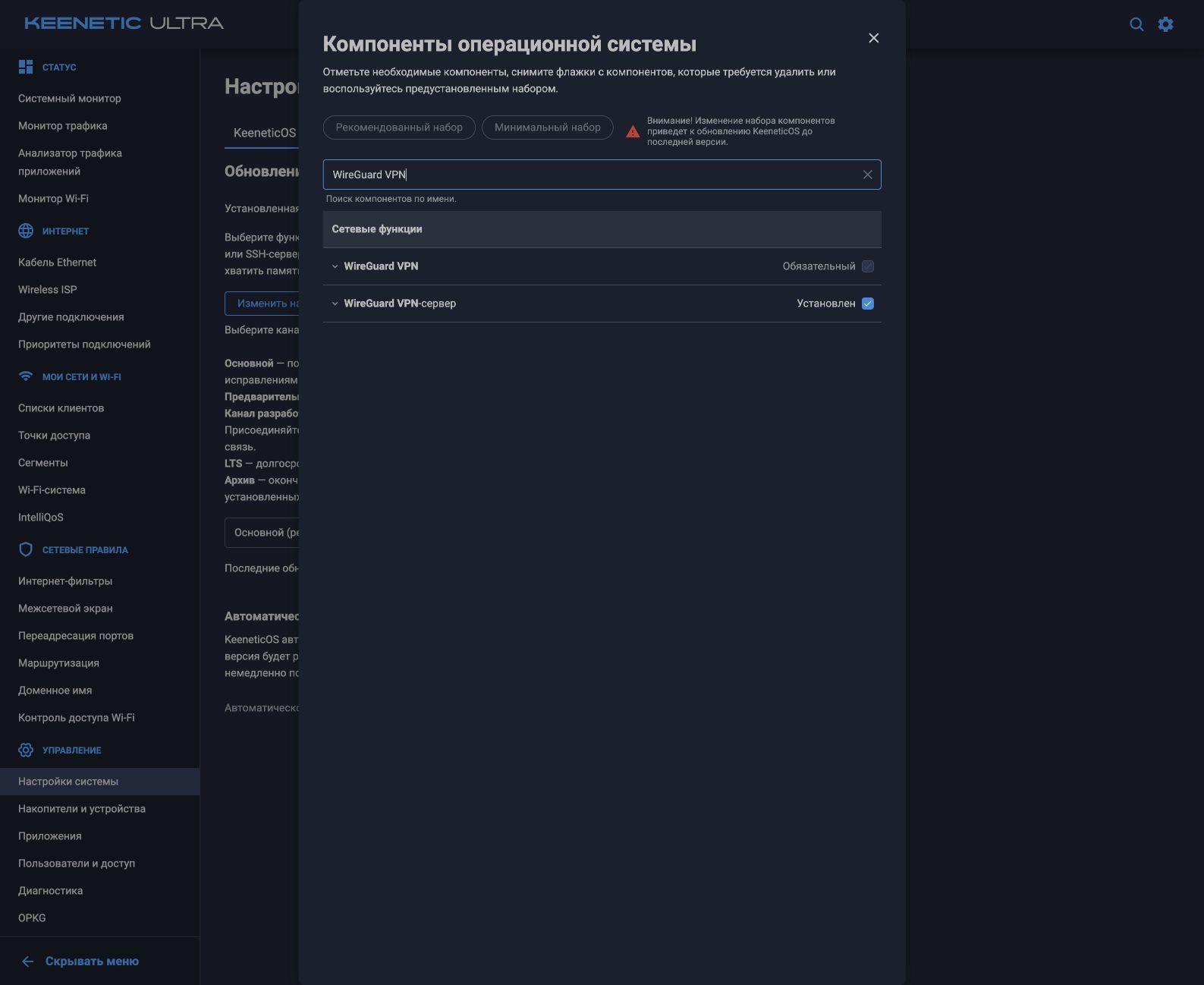Select the Минимальный набор preset
Image resolution: width=1204 pixels, height=985 pixels.
548,127
